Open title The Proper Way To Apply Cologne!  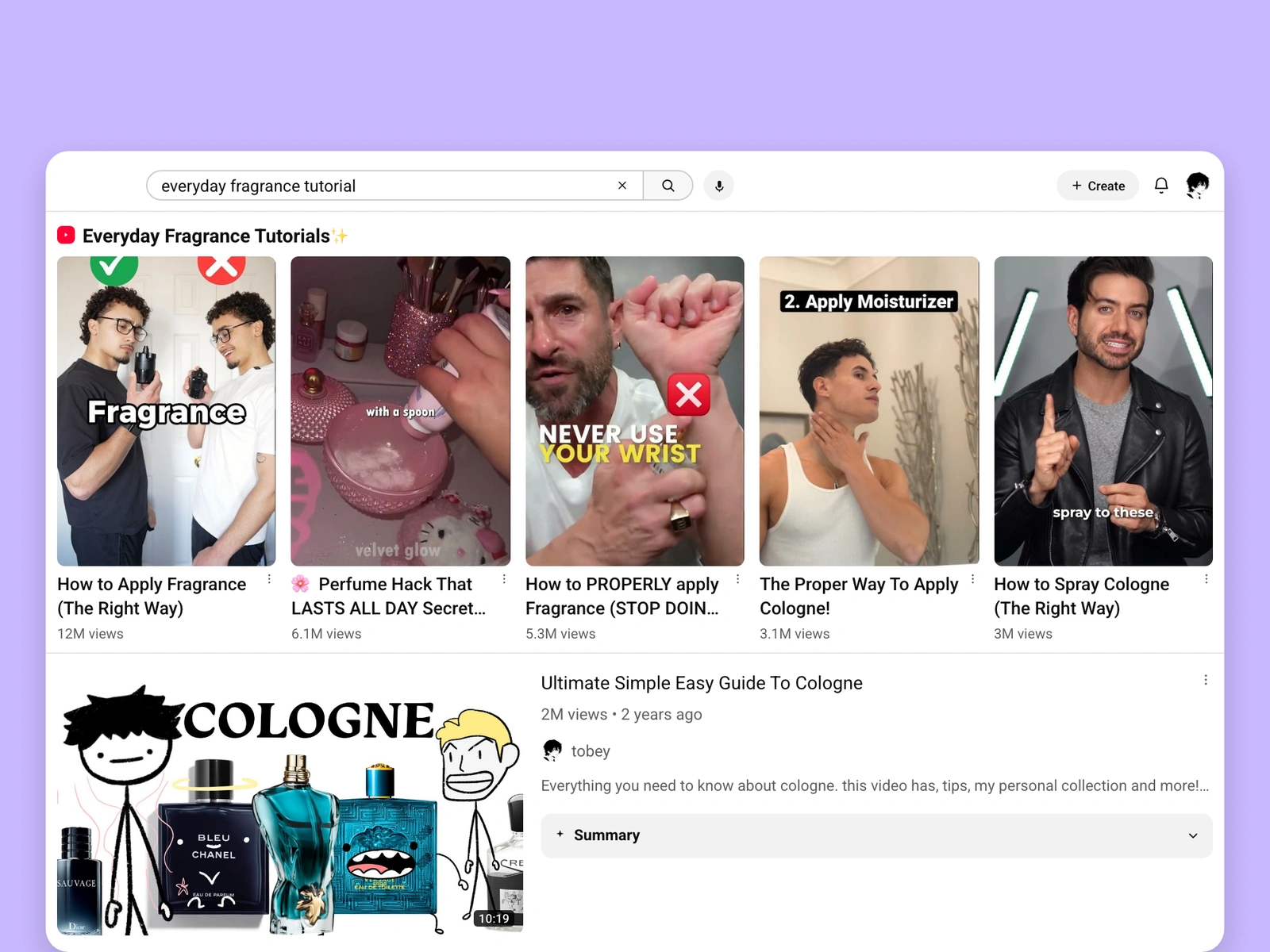pos(859,597)
